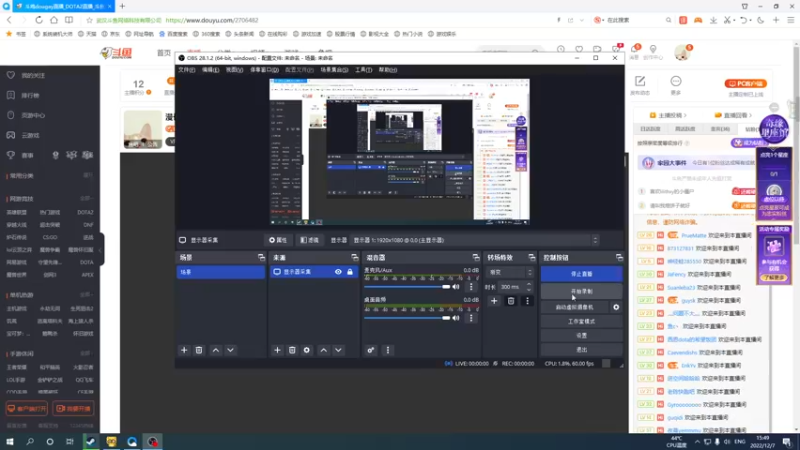The height and width of the screenshot is (450, 800).
Task: Delete selected source using trash icon
Action: (292, 350)
